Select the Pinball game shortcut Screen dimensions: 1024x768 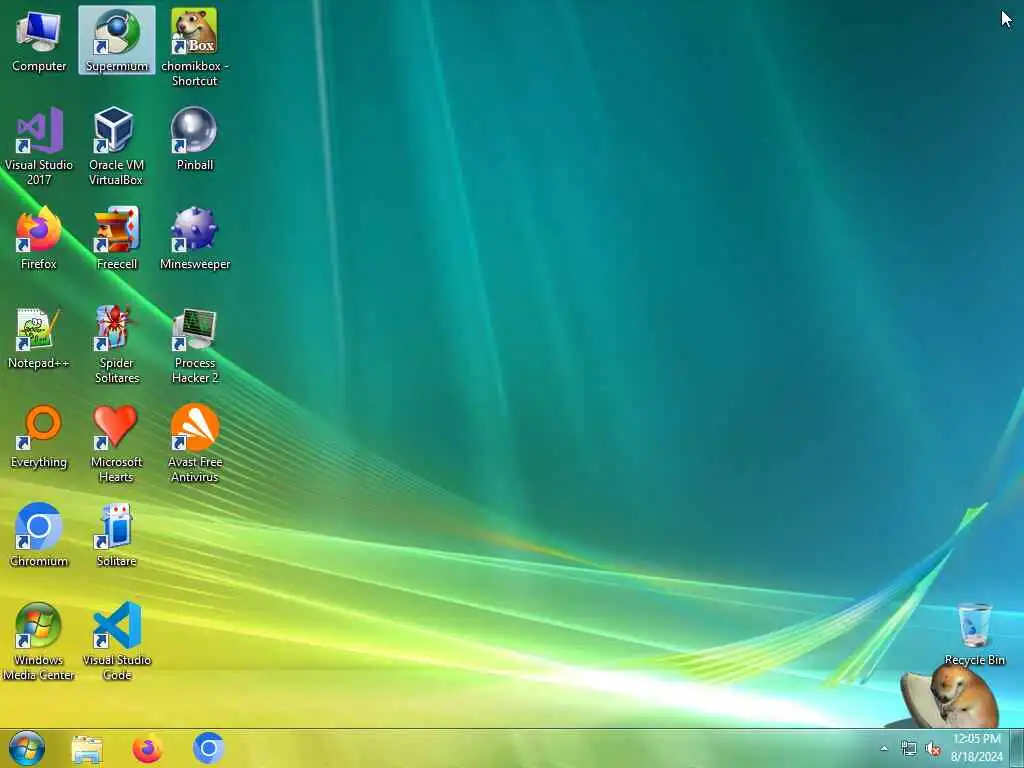coord(195,139)
